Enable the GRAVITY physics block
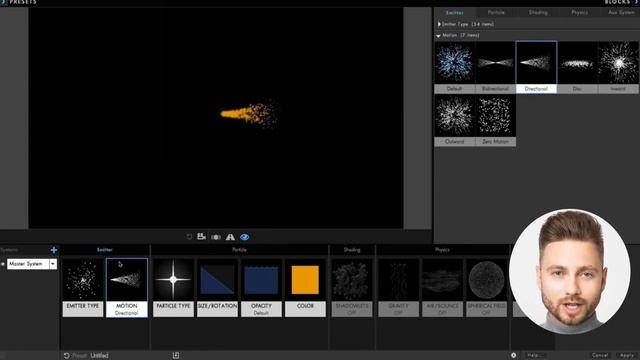The image size is (640, 360). (x=398, y=287)
